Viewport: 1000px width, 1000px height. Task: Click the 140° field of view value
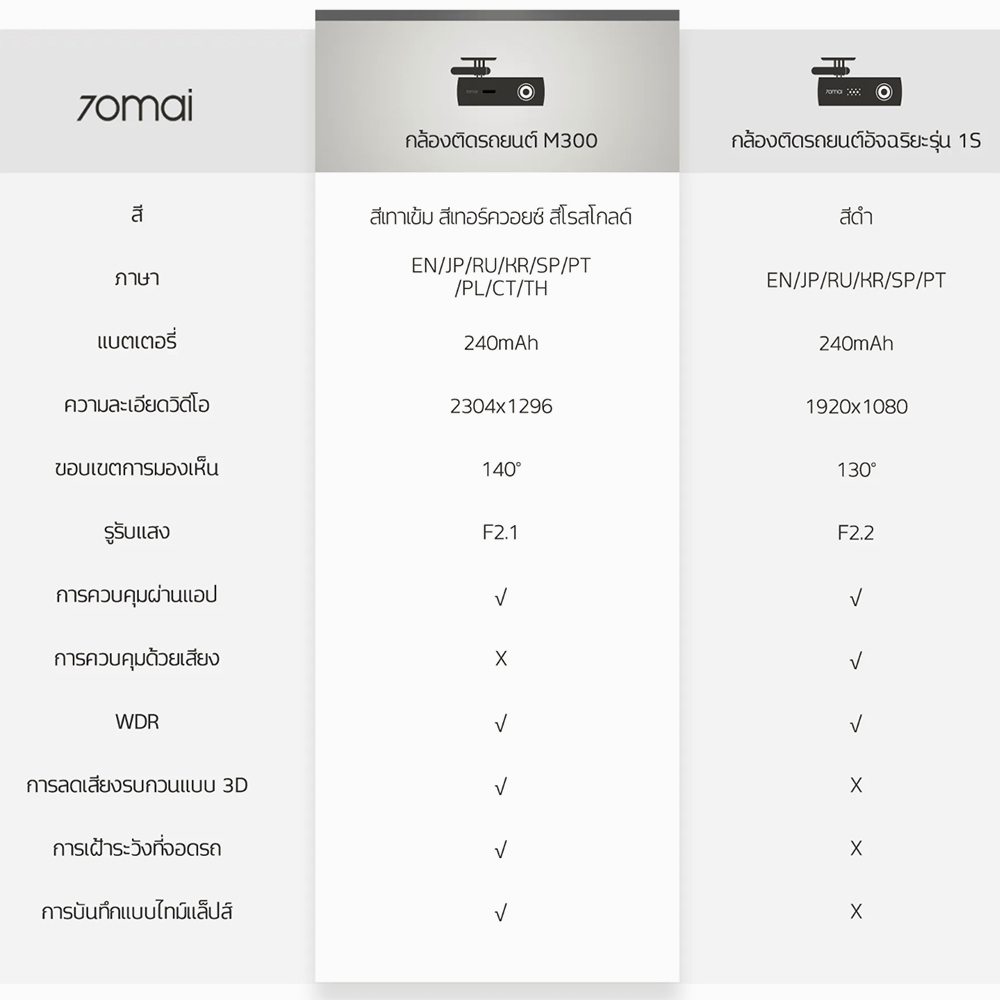click(x=501, y=469)
